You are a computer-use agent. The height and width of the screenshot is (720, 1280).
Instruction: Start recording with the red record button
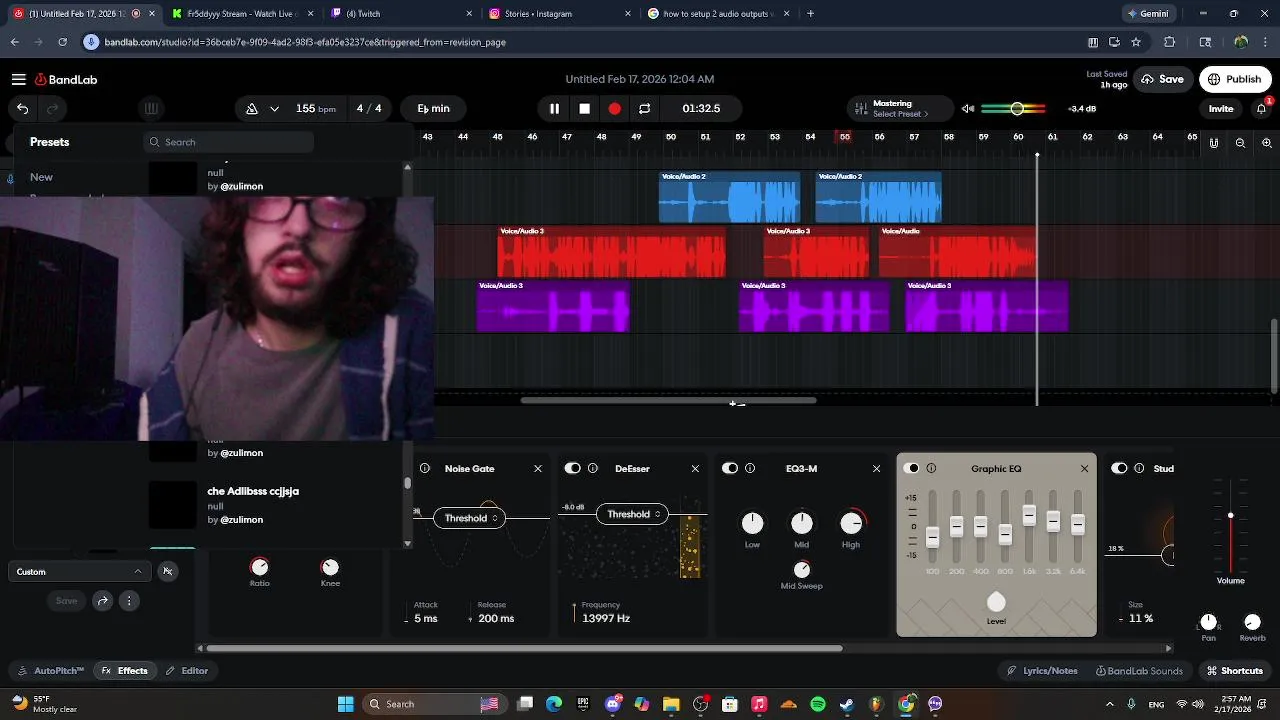point(614,108)
